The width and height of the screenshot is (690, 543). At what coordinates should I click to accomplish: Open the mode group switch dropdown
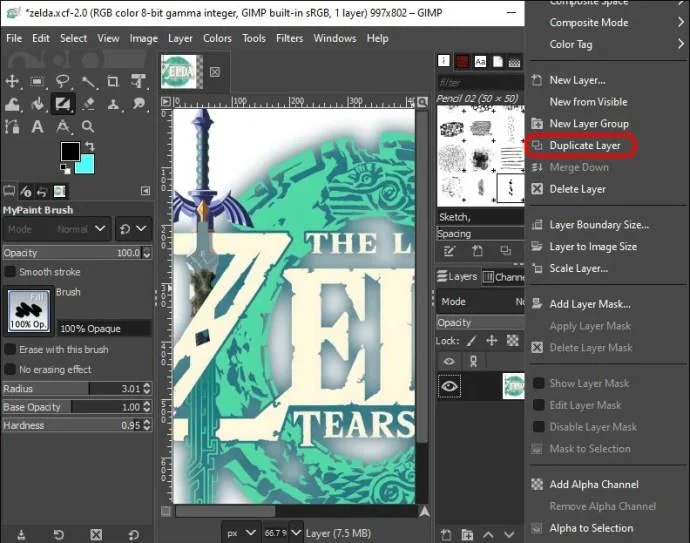133,229
